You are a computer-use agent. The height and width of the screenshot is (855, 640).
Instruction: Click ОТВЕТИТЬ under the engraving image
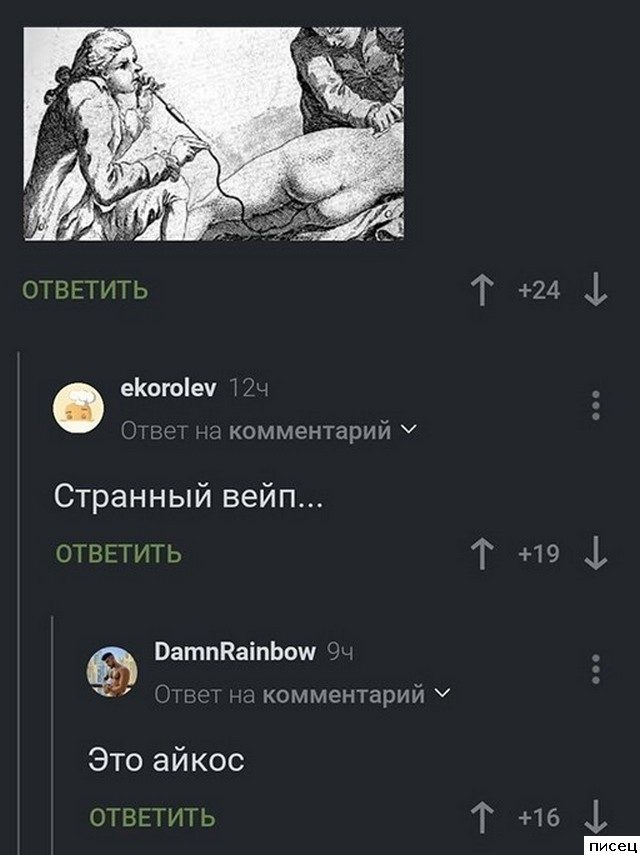[85, 290]
